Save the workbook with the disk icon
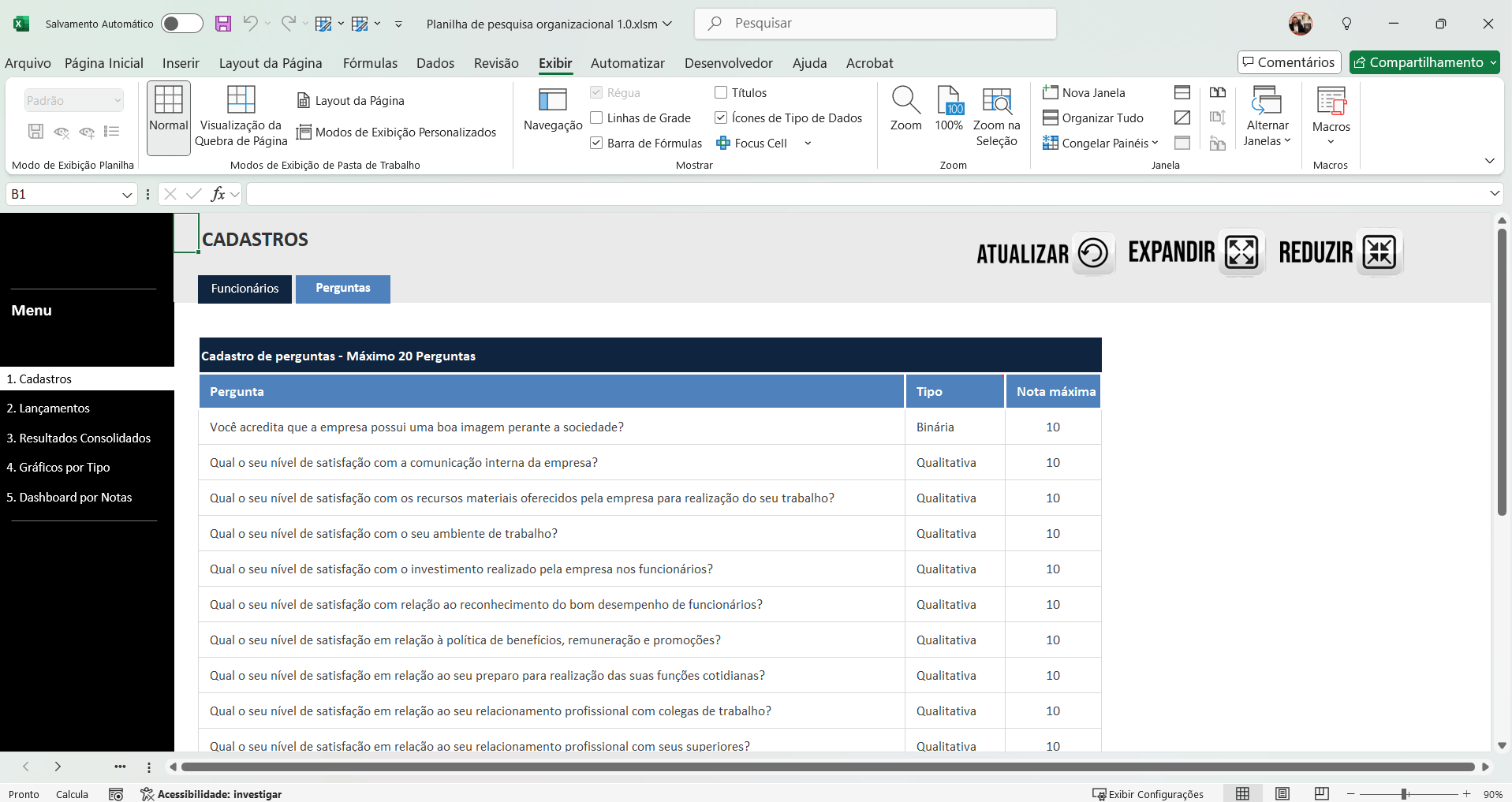 pos(223,24)
